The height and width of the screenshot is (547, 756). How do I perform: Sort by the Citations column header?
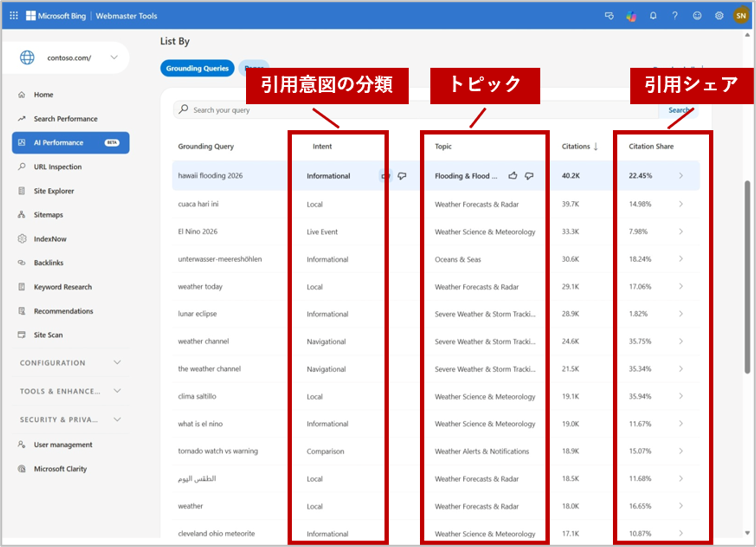(580, 146)
